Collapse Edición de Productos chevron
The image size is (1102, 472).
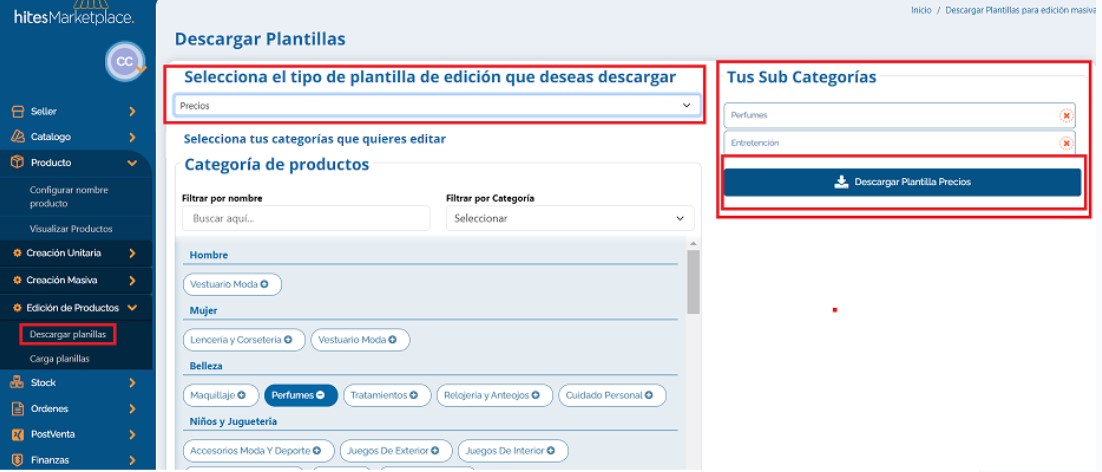point(132,308)
